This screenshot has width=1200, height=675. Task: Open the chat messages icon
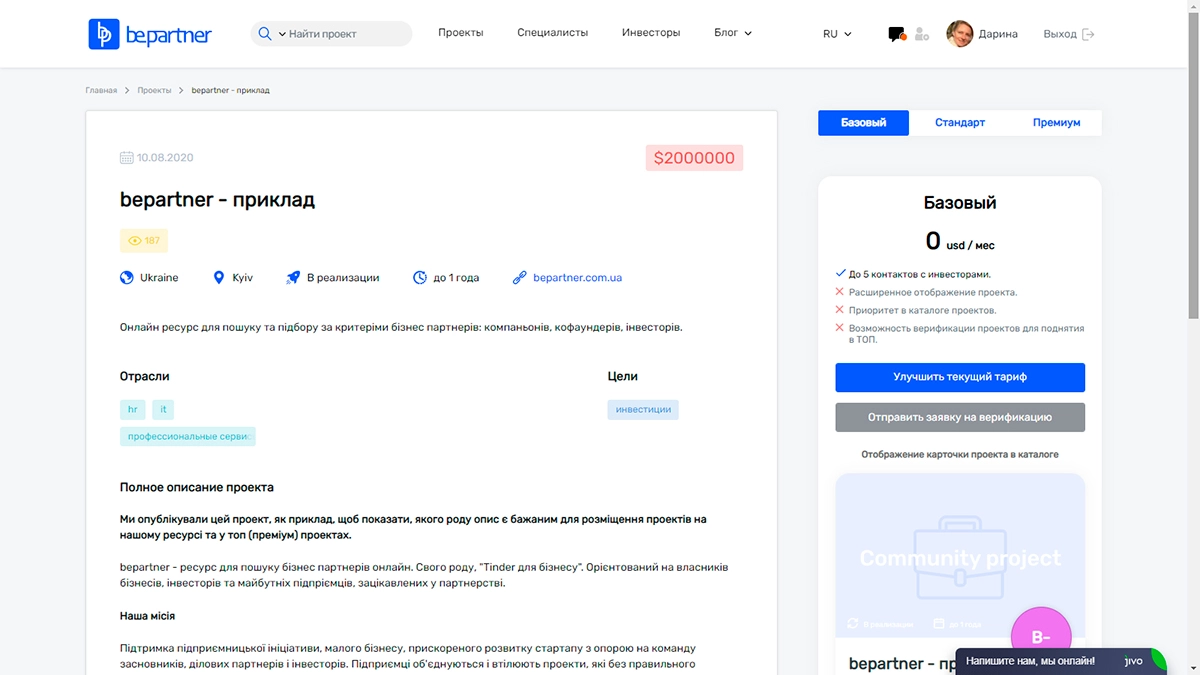897,34
